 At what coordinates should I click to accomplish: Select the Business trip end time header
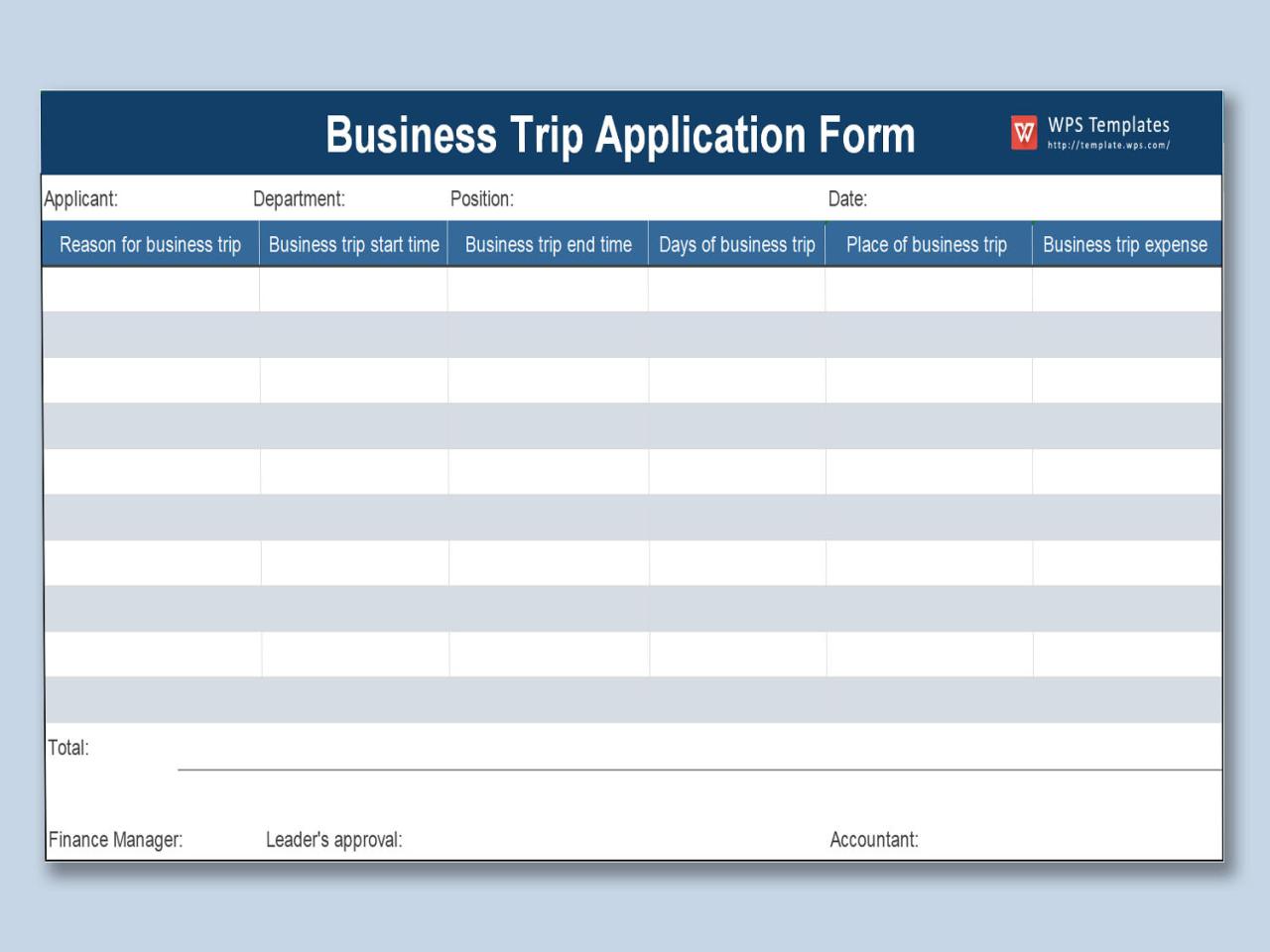tap(549, 244)
